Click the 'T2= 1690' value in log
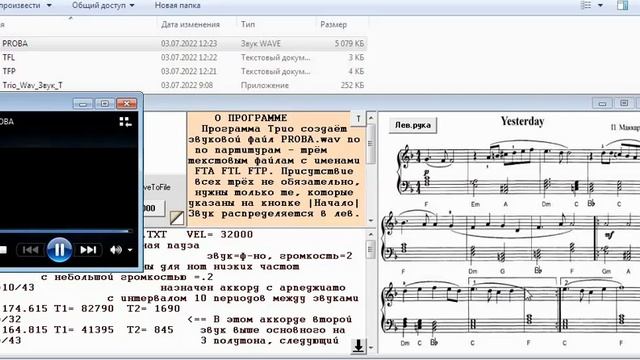This screenshot has height=360, width=640. click(x=153, y=309)
